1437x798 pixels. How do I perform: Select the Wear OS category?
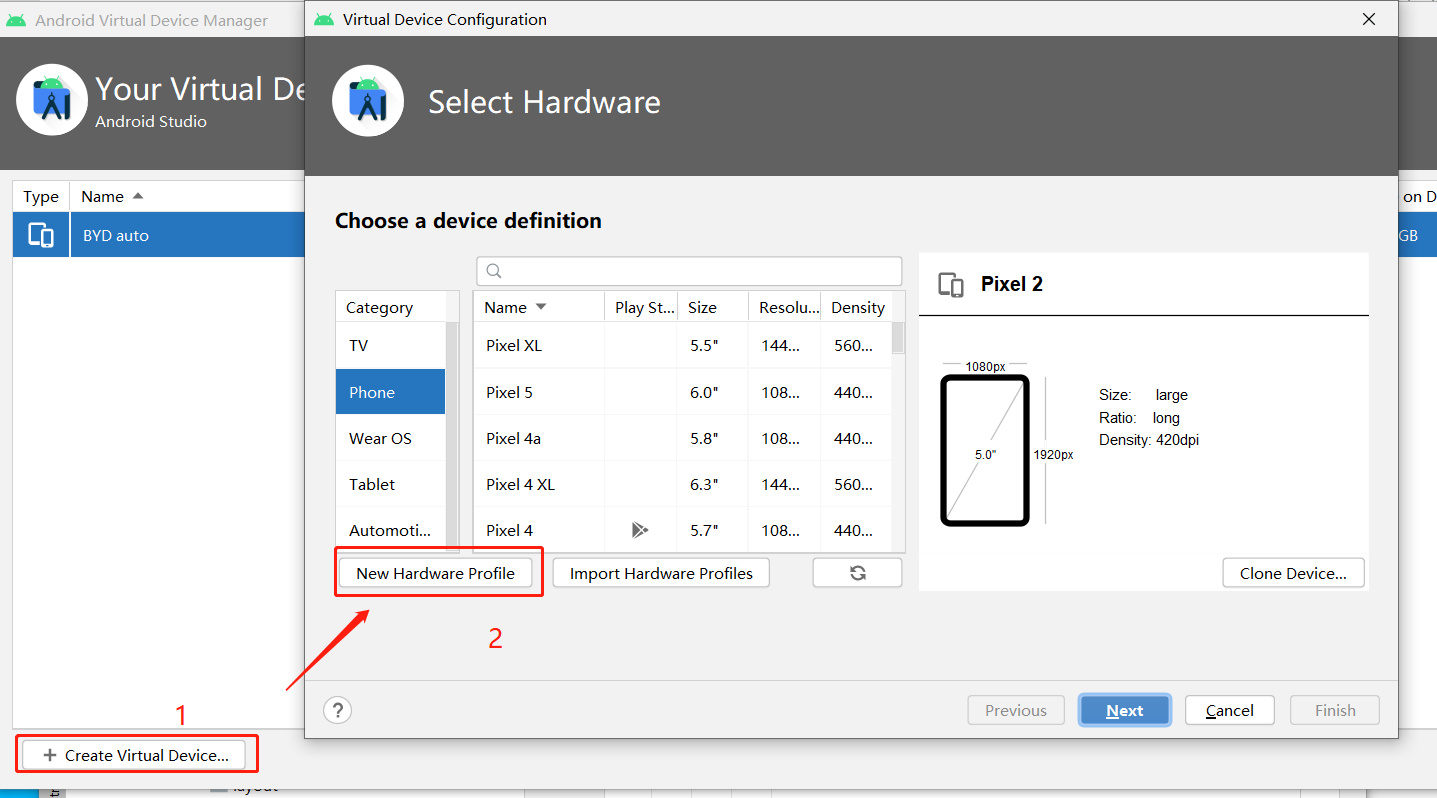(391, 438)
